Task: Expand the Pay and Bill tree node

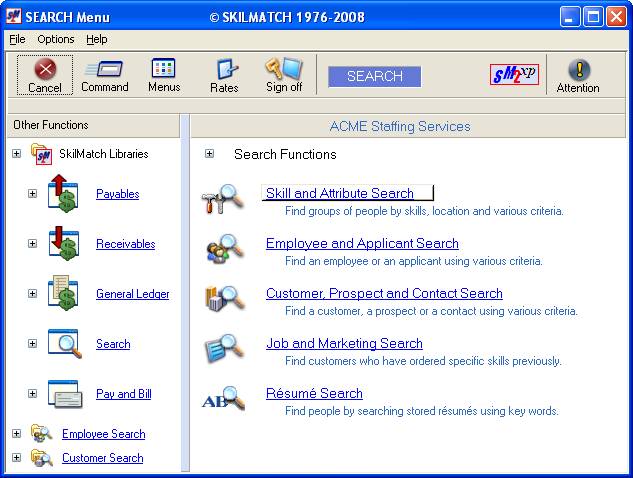Action: tap(32, 393)
